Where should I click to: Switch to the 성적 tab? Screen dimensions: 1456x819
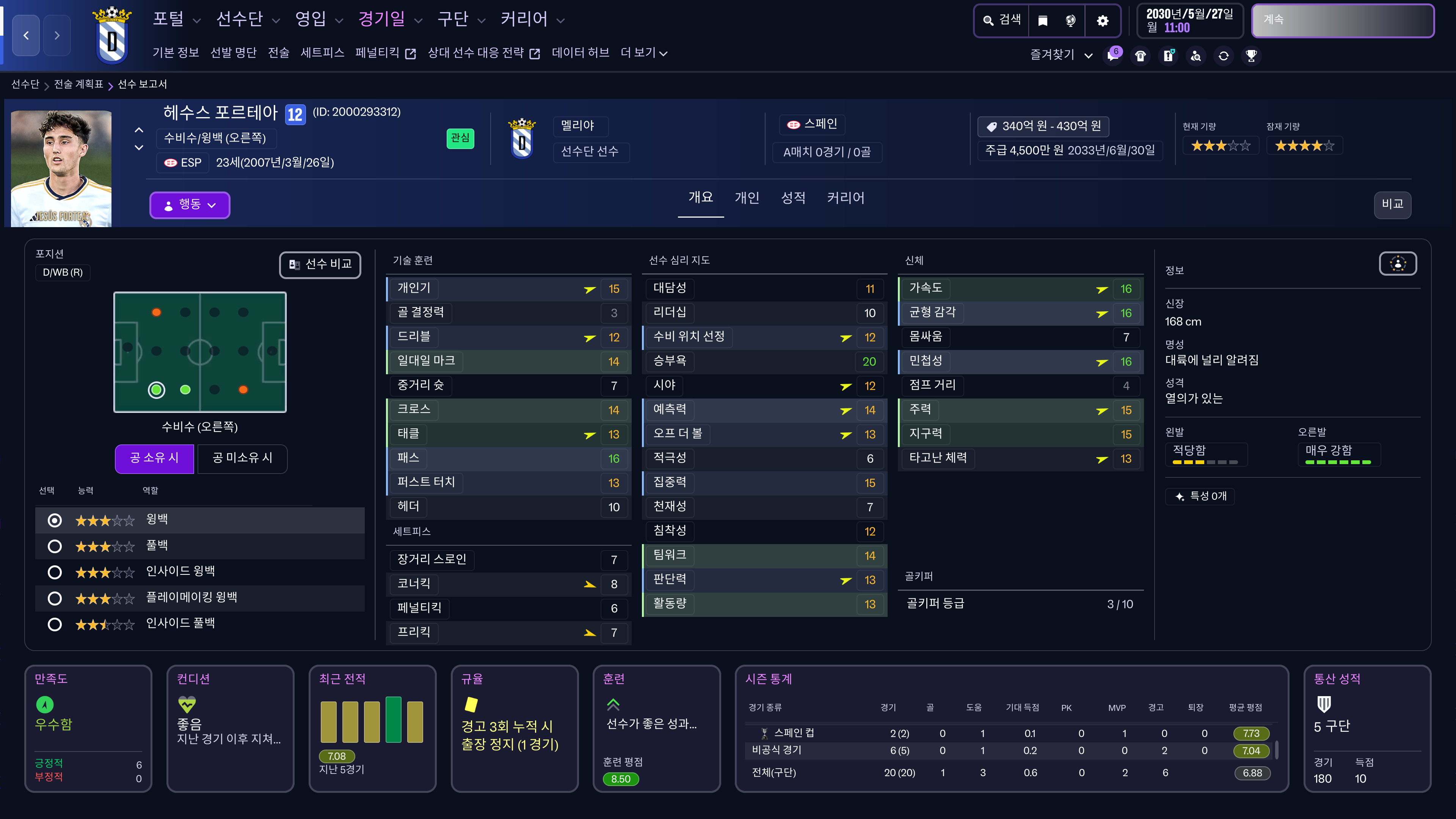(x=793, y=198)
